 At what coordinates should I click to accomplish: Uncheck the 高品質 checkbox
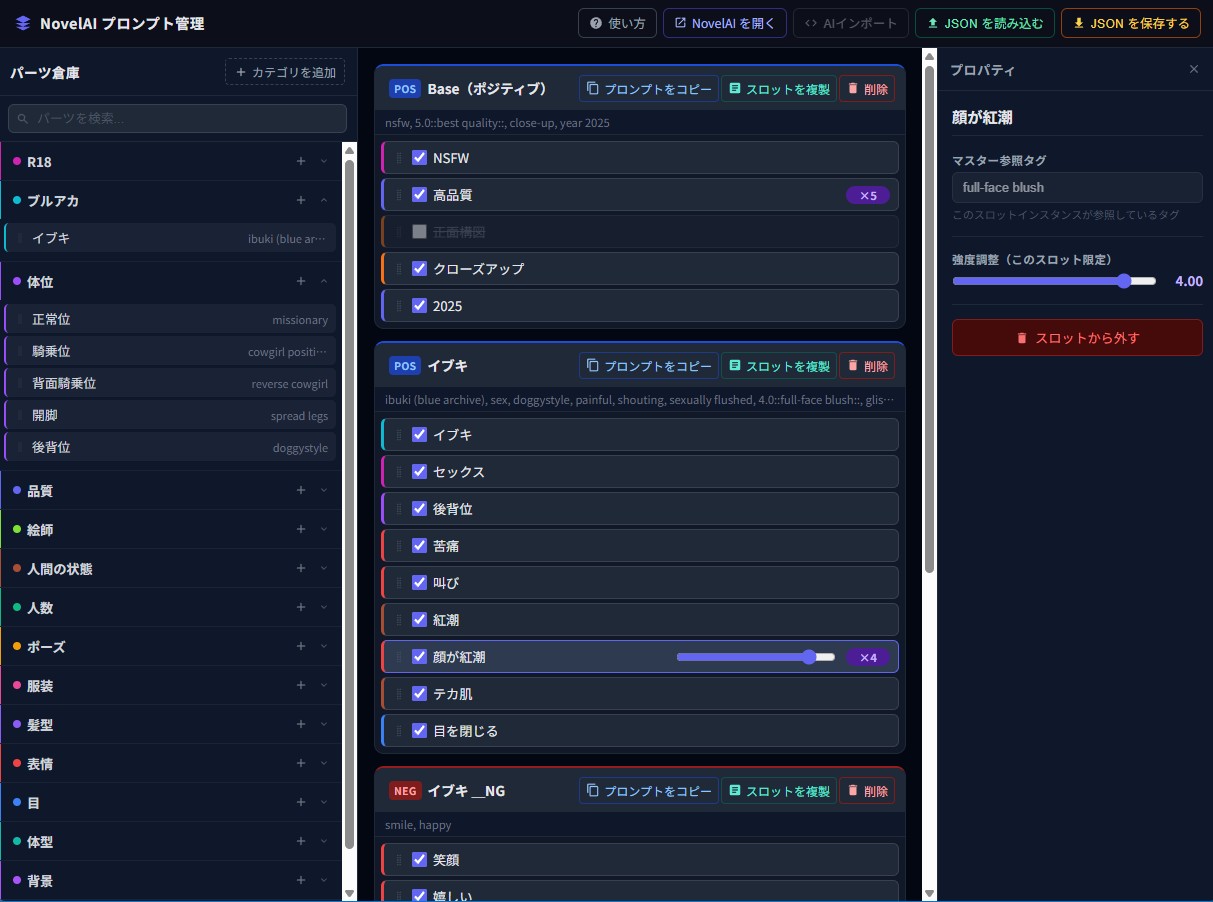click(x=420, y=195)
